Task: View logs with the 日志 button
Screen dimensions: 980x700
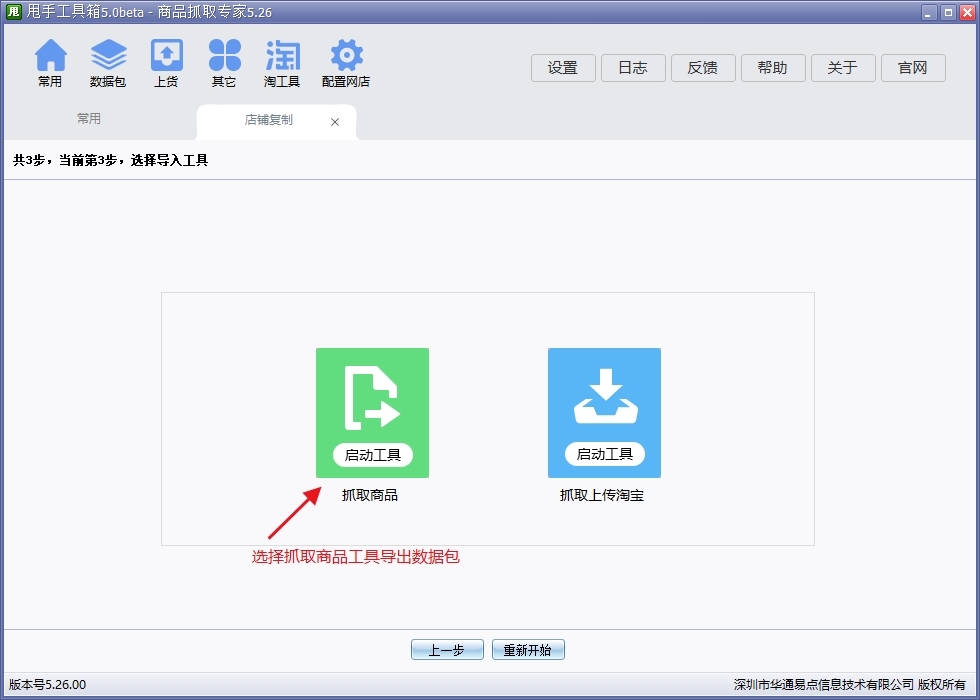Action: point(633,68)
